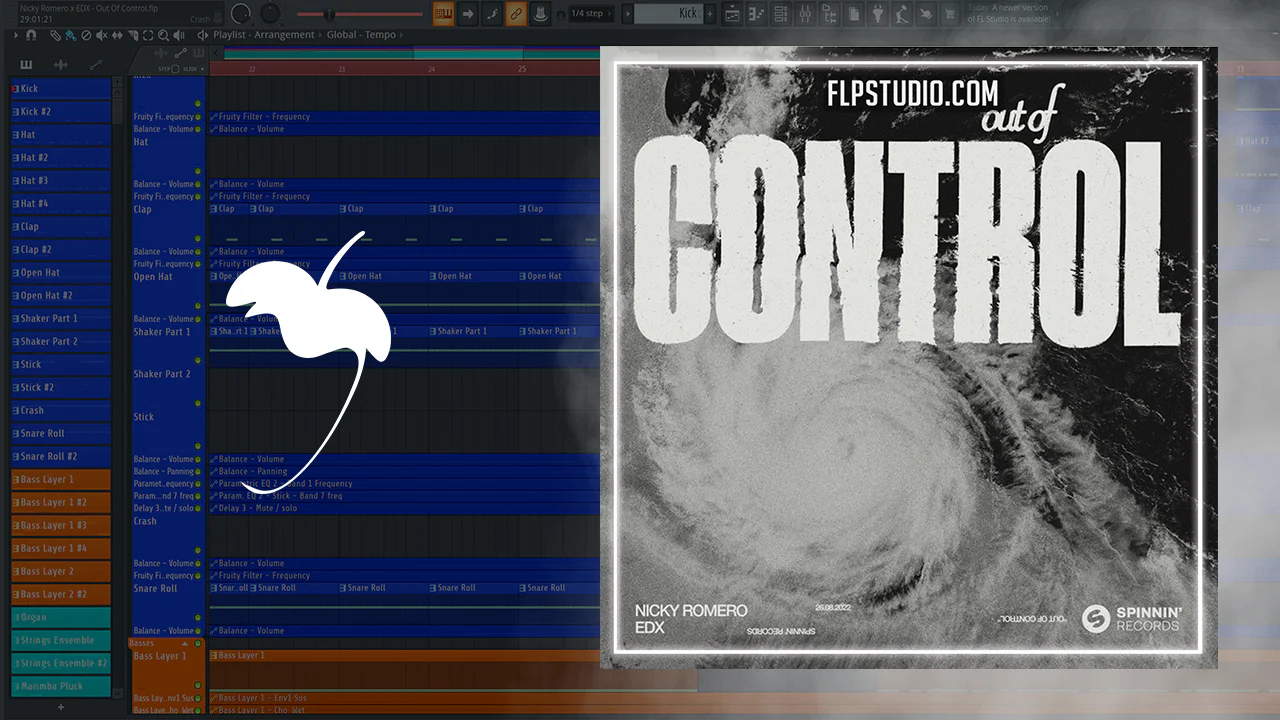Image resolution: width=1280 pixels, height=720 pixels.
Task: Open the Piano roll view icon
Action: [x=757, y=14]
